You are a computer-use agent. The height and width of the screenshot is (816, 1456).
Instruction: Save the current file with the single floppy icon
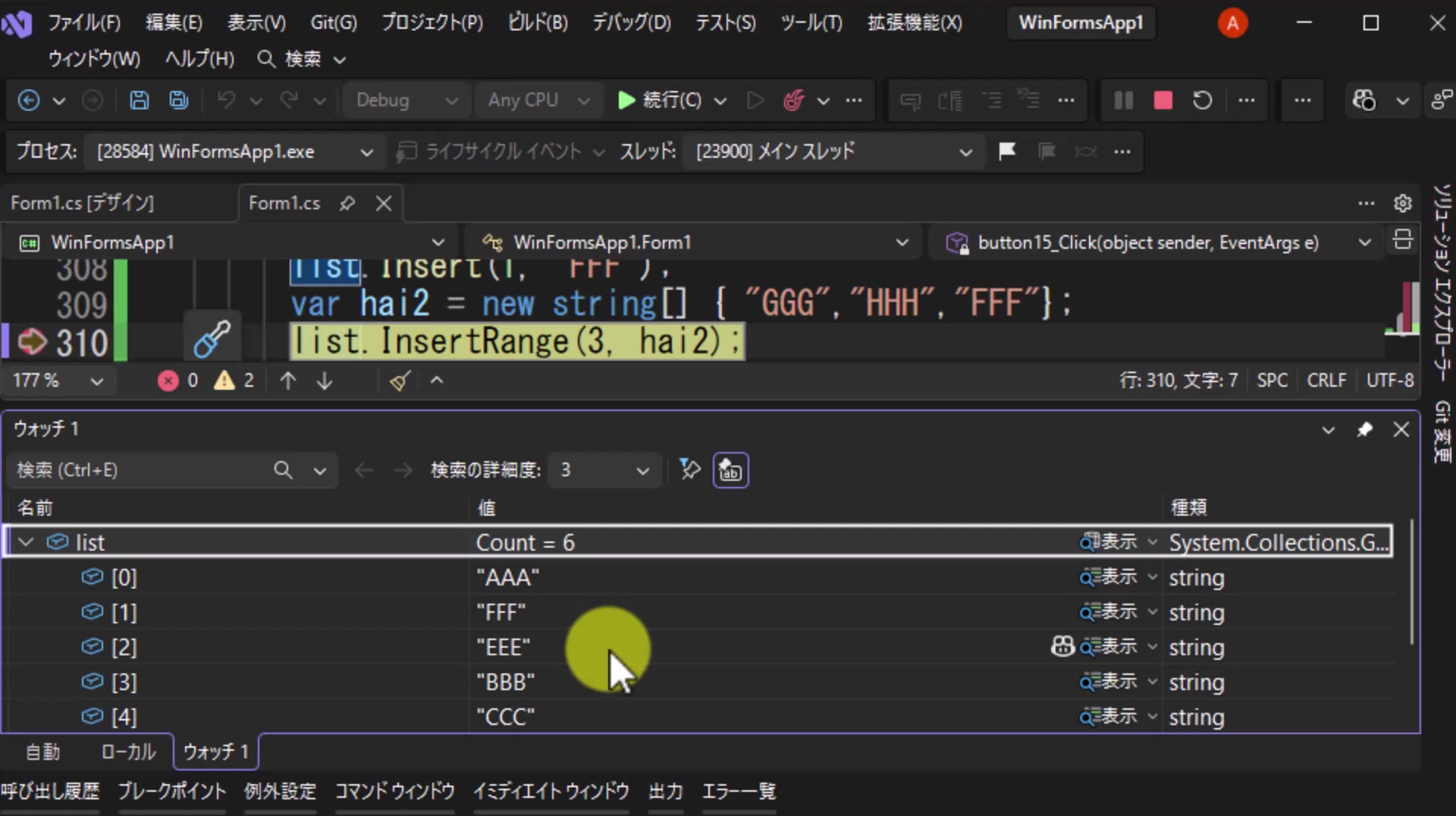[x=139, y=100]
